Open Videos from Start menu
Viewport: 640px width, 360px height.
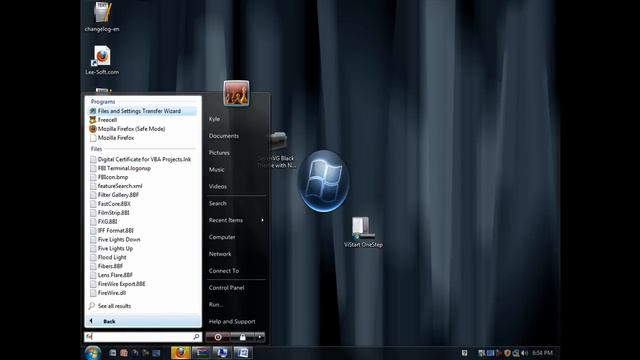[x=218, y=187]
